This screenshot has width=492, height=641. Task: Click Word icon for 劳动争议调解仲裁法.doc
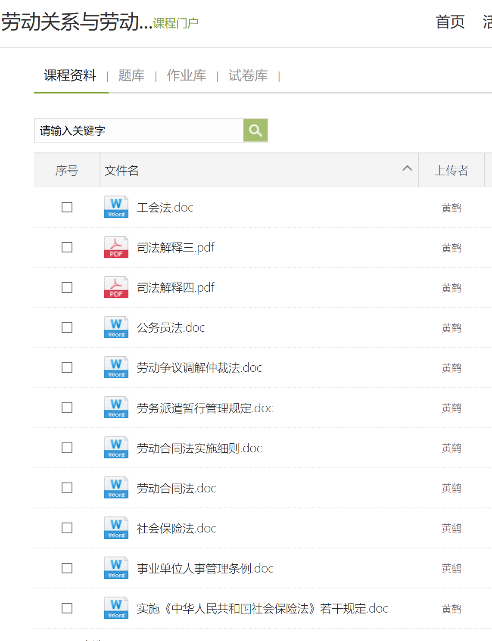116,367
